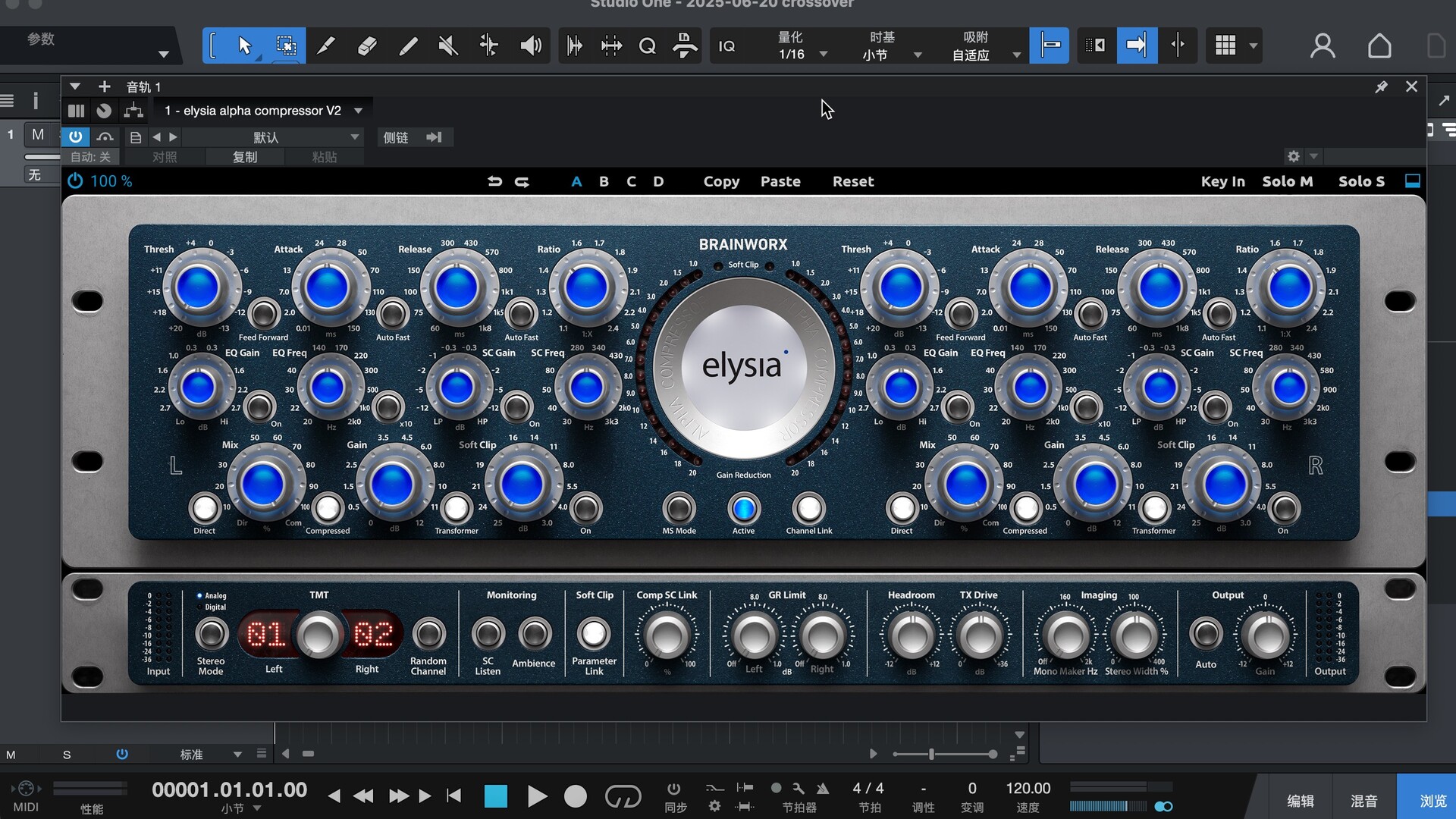
Task: Toggle left channel Feed Forward button
Action: [x=263, y=313]
